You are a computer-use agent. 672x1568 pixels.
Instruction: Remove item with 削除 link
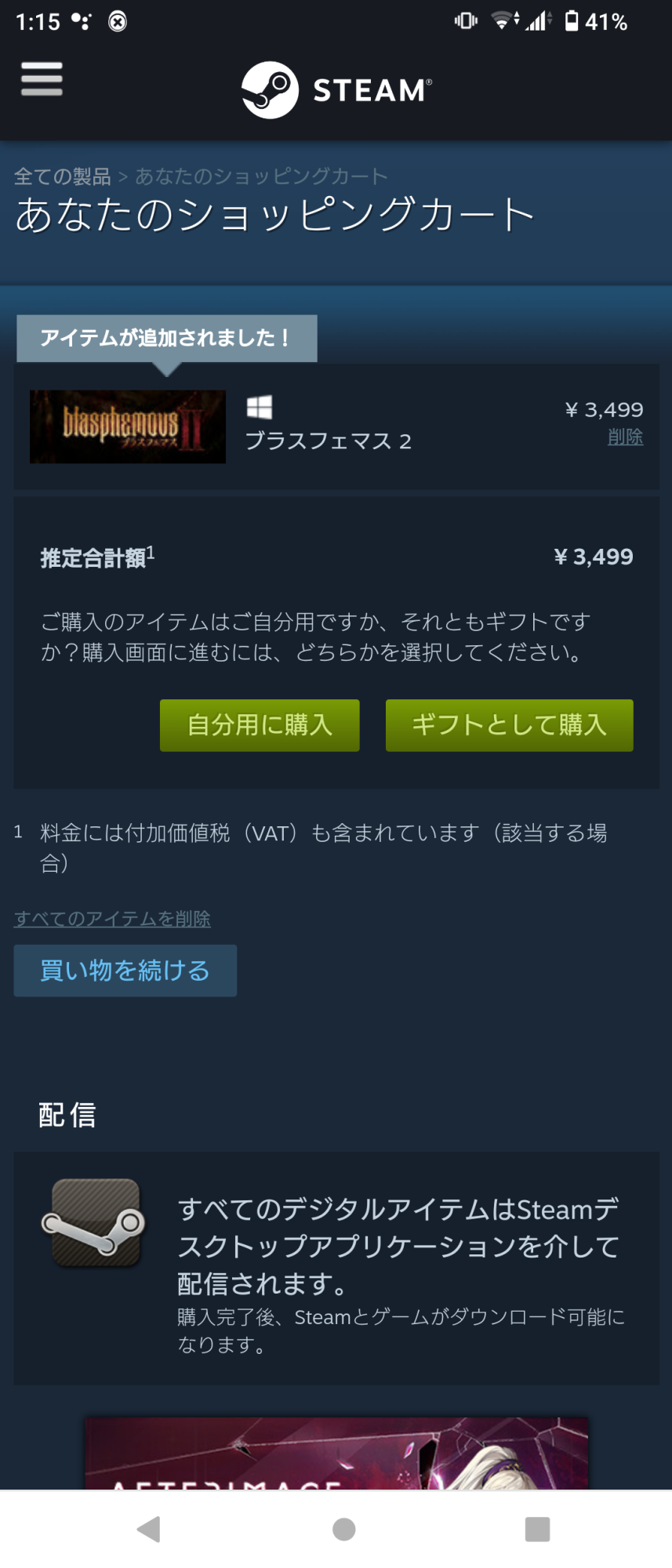coord(625,437)
